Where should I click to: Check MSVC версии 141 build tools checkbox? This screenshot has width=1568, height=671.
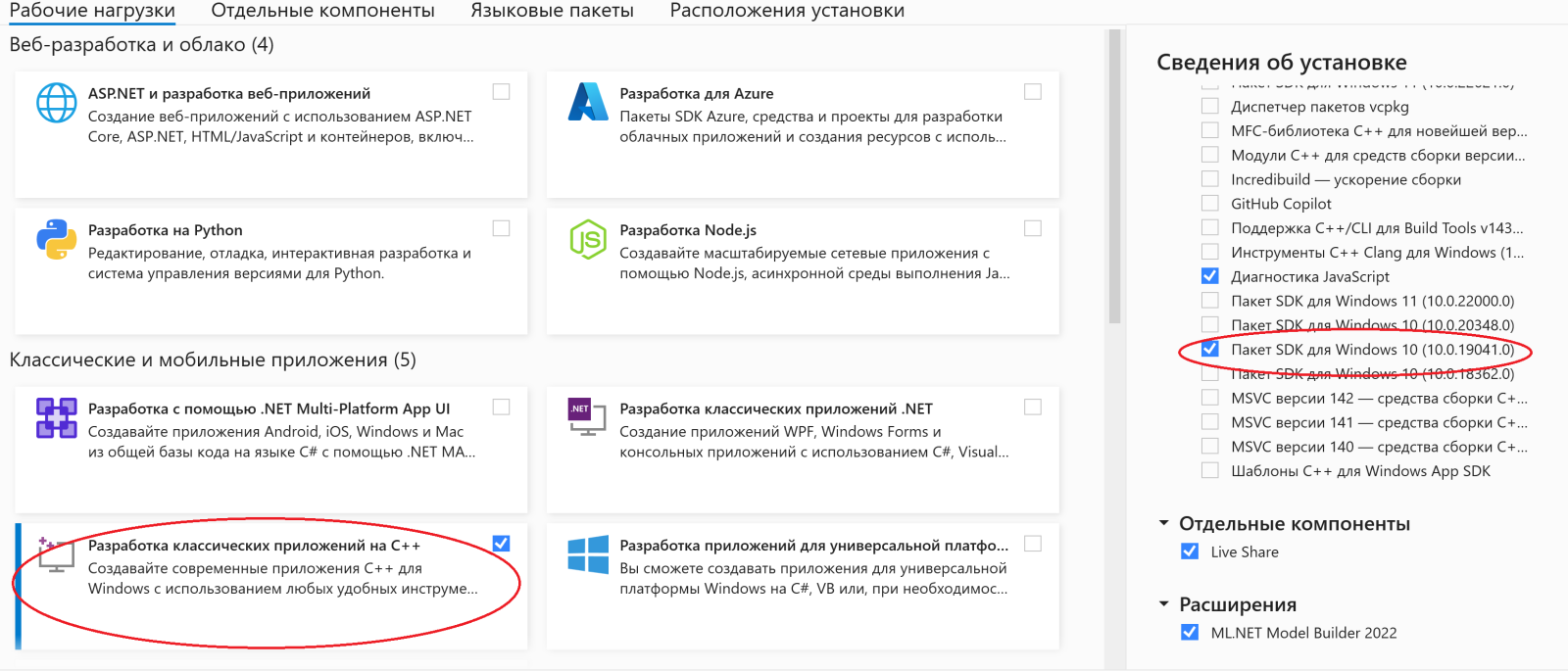tap(1210, 422)
